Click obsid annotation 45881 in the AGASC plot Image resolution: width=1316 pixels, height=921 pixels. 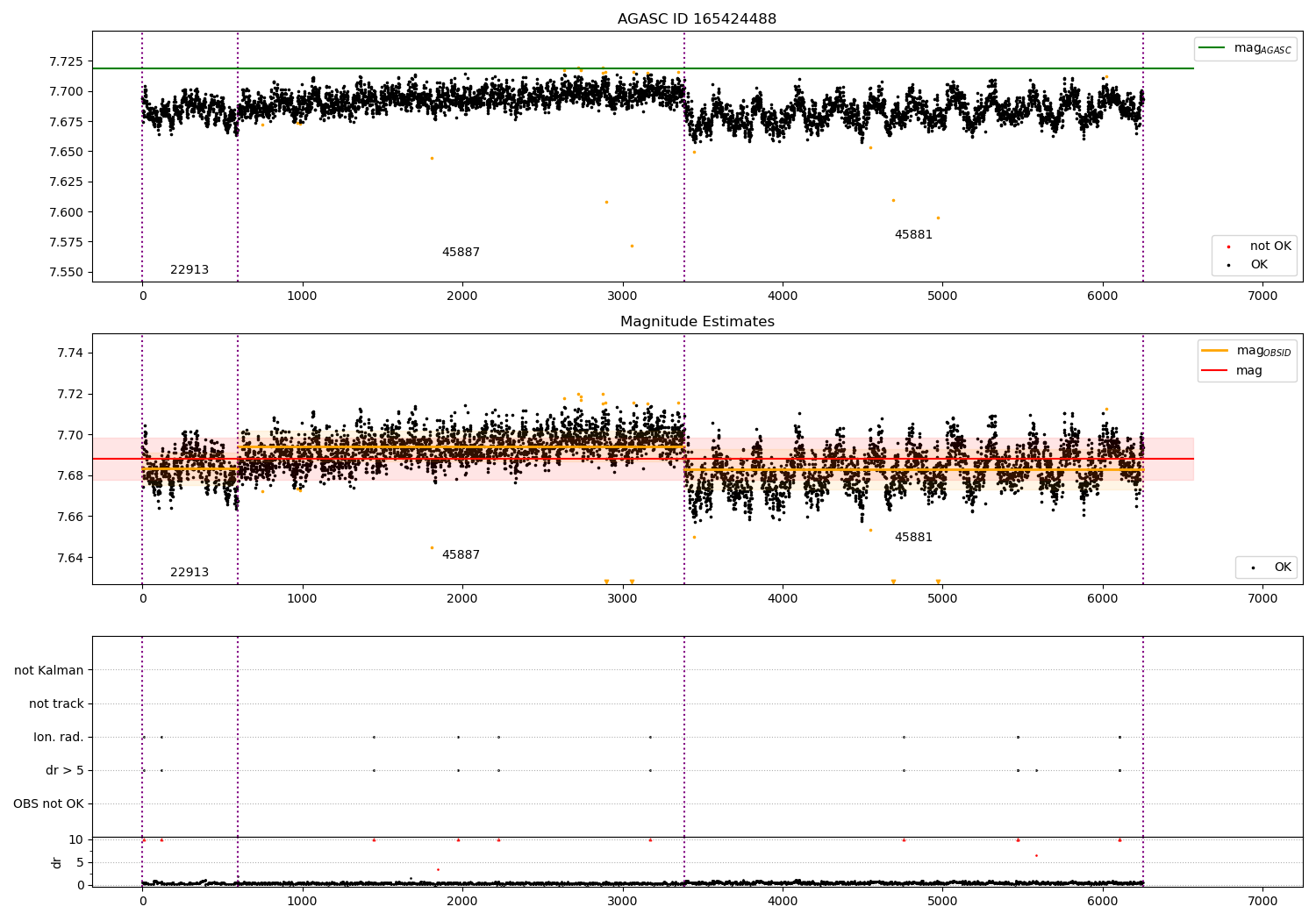click(913, 235)
